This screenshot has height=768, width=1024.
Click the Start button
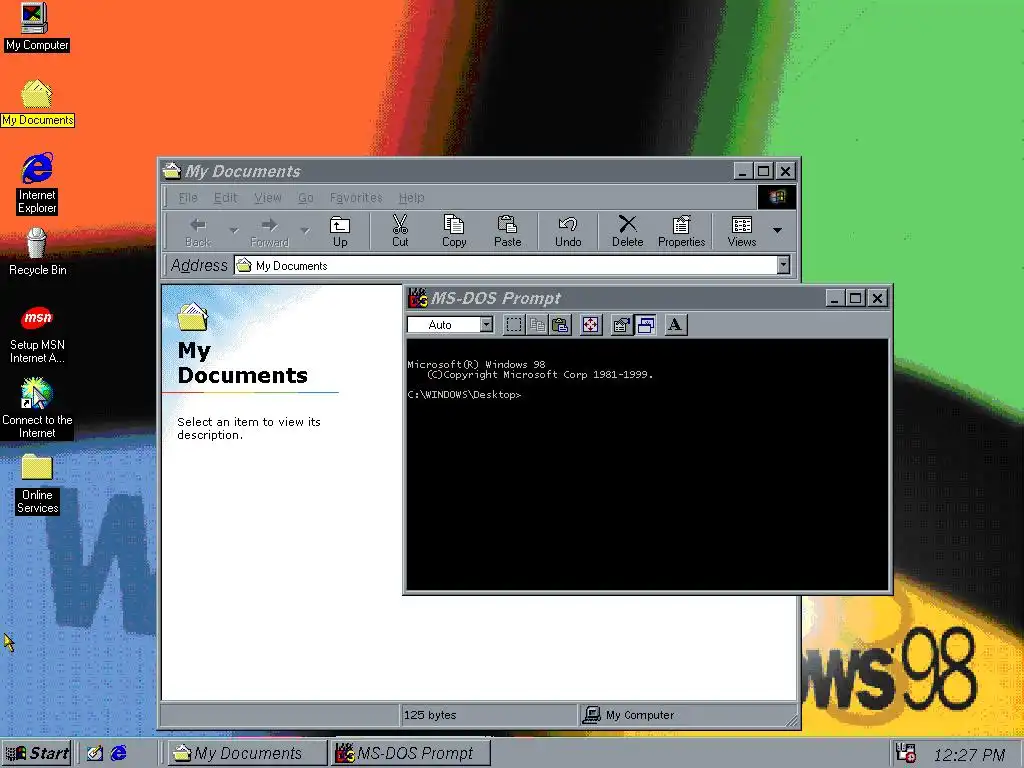(37, 753)
